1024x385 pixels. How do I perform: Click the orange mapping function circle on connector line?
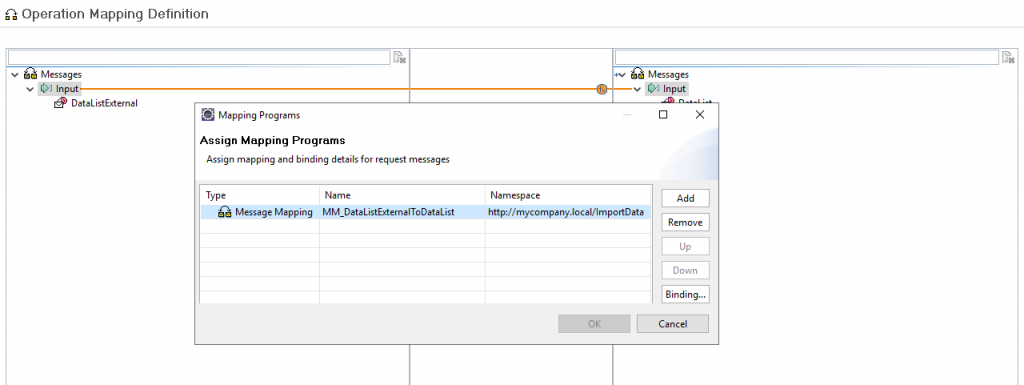tap(601, 89)
